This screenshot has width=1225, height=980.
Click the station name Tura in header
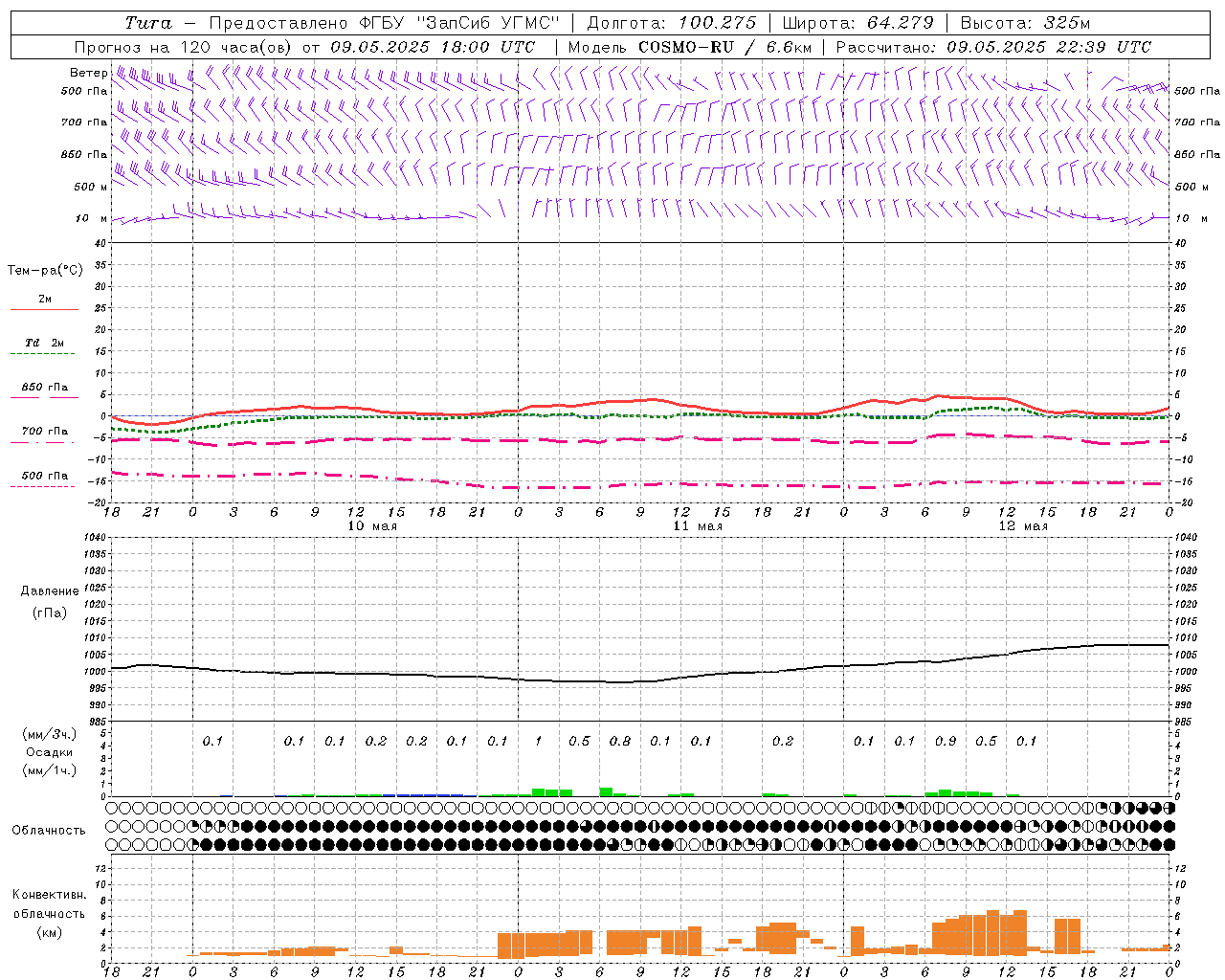tap(148, 23)
